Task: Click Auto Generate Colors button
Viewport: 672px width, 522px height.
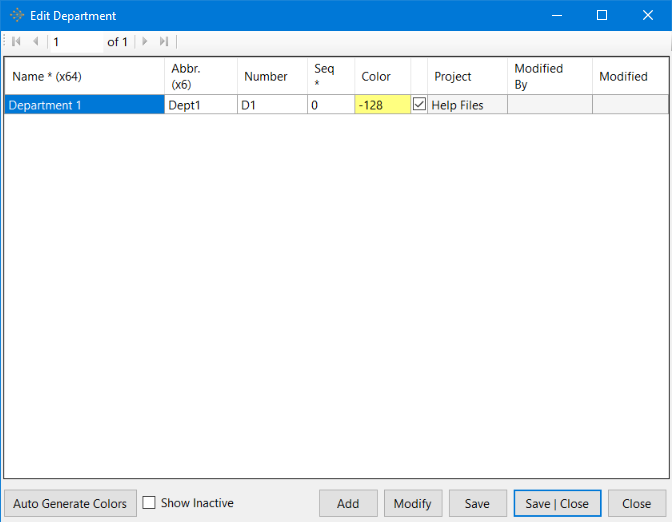Action: pos(70,503)
